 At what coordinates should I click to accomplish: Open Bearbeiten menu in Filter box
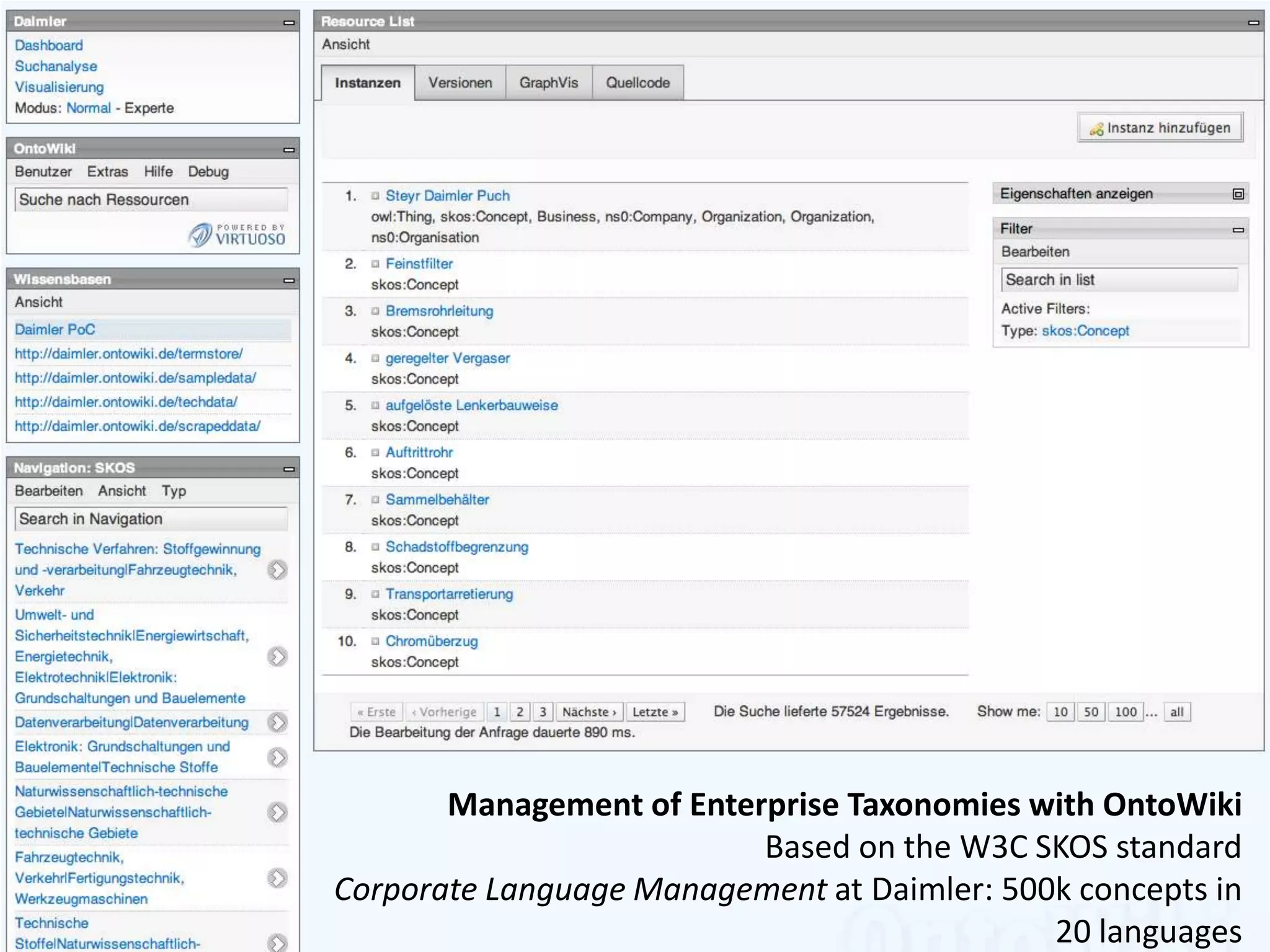1036,252
